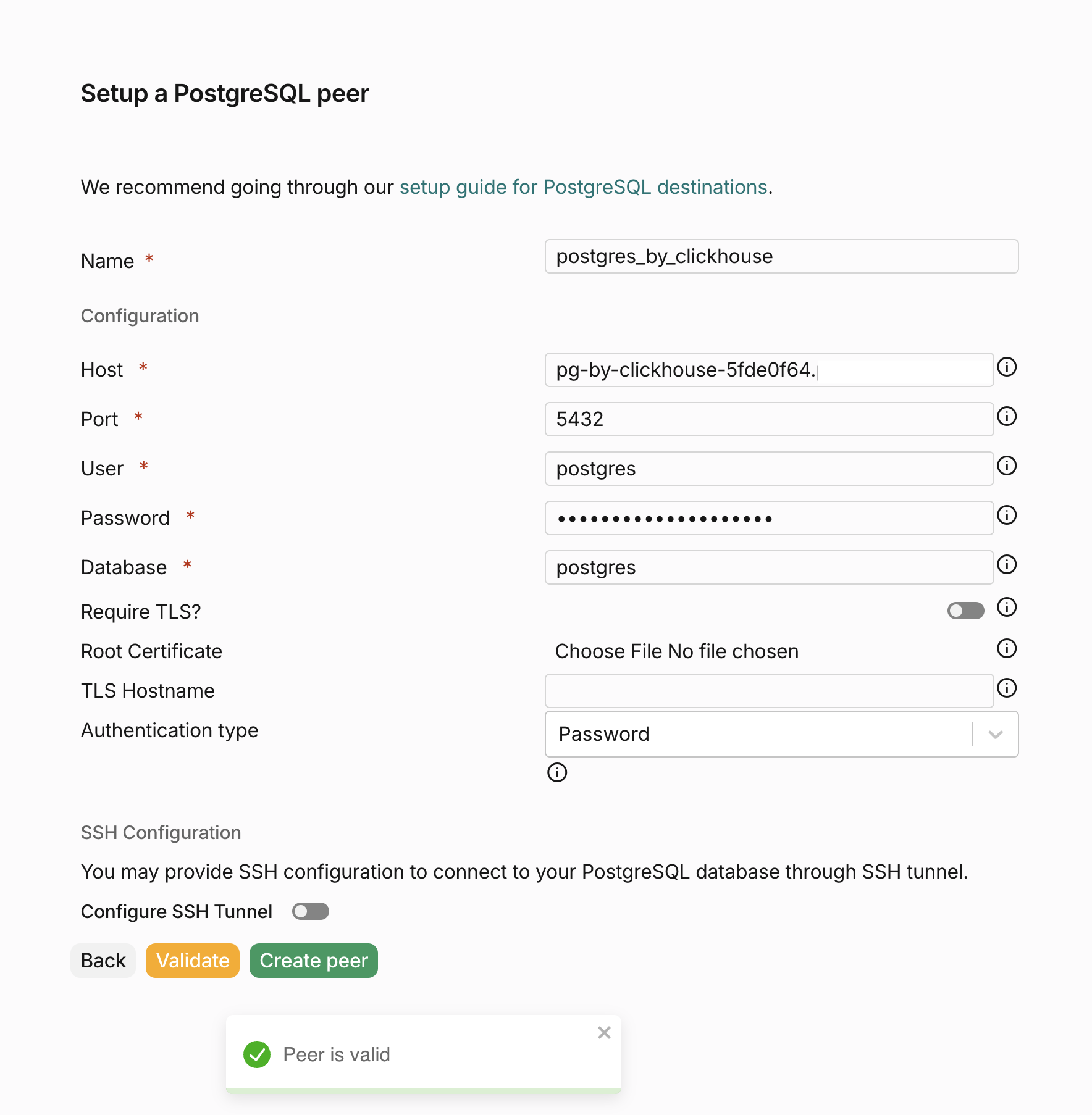Select the Name input field
The image size is (1092, 1115).
click(x=780, y=256)
